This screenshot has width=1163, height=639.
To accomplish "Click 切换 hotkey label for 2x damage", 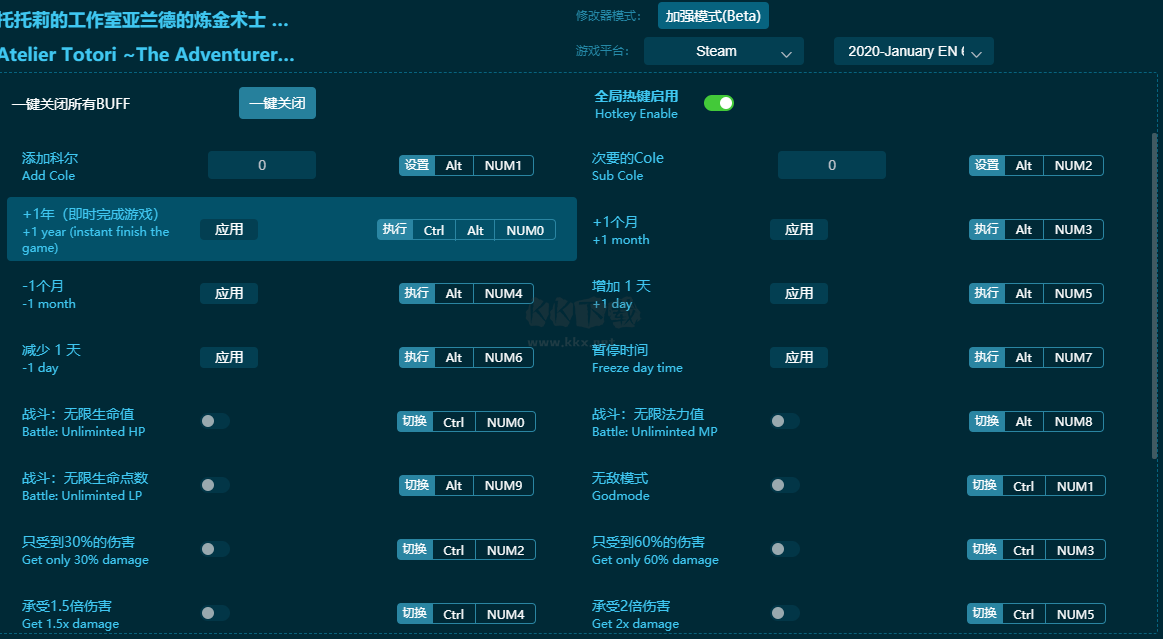I will click(x=984, y=614).
